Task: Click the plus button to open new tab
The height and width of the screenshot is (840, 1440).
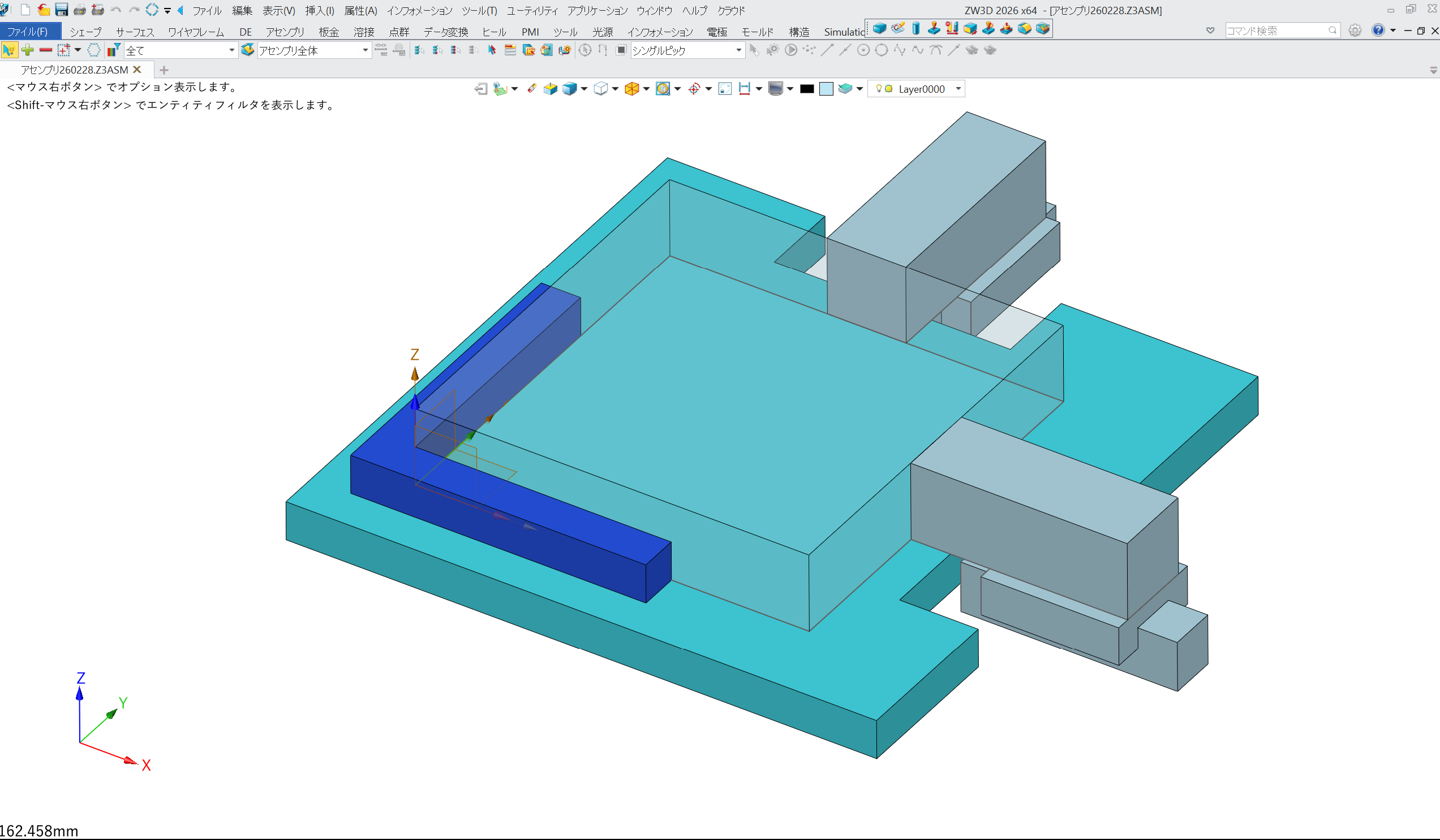Action: [164, 70]
